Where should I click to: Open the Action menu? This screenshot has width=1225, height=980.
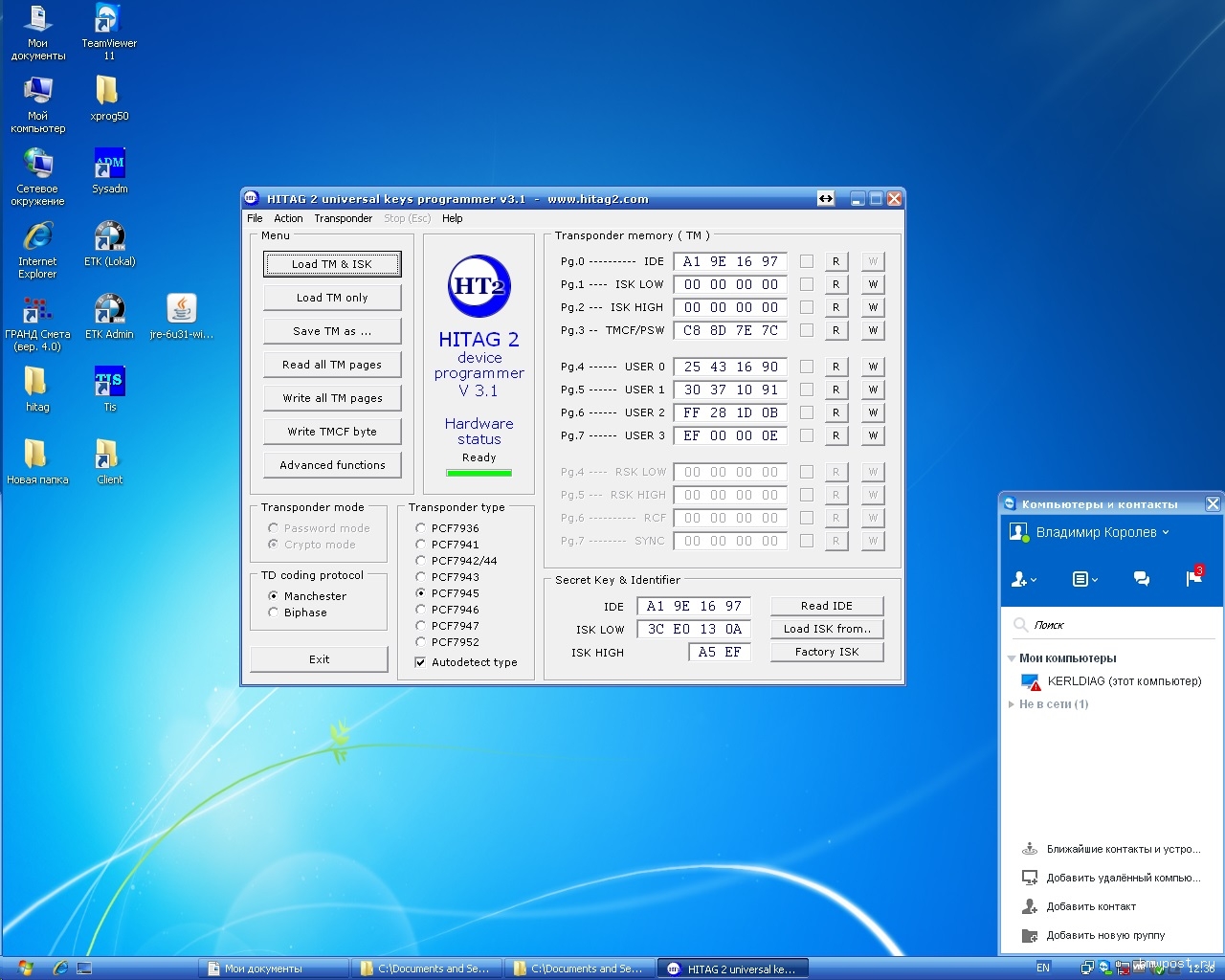288,218
